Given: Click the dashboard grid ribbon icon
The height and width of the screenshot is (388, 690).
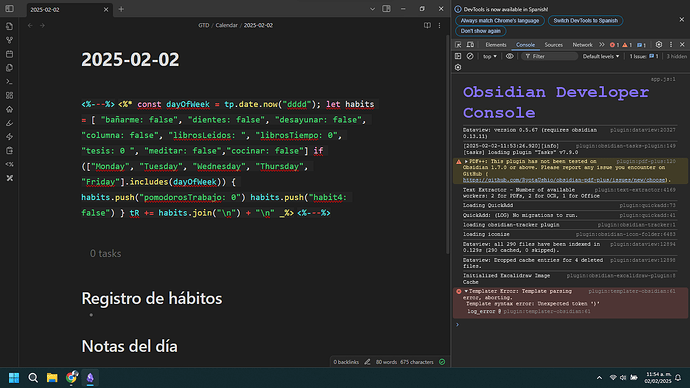Looking at the screenshot, I should pyautogui.click(x=9, y=95).
